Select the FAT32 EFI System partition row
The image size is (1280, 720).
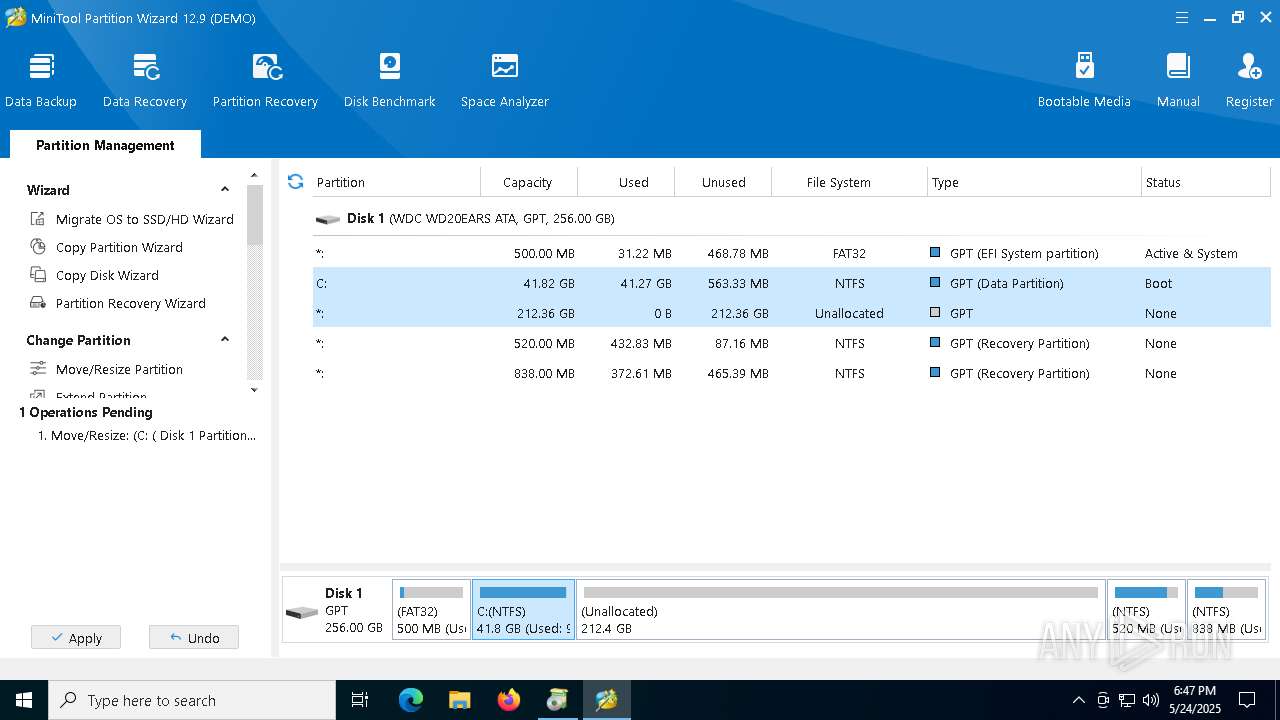tap(791, 253)
